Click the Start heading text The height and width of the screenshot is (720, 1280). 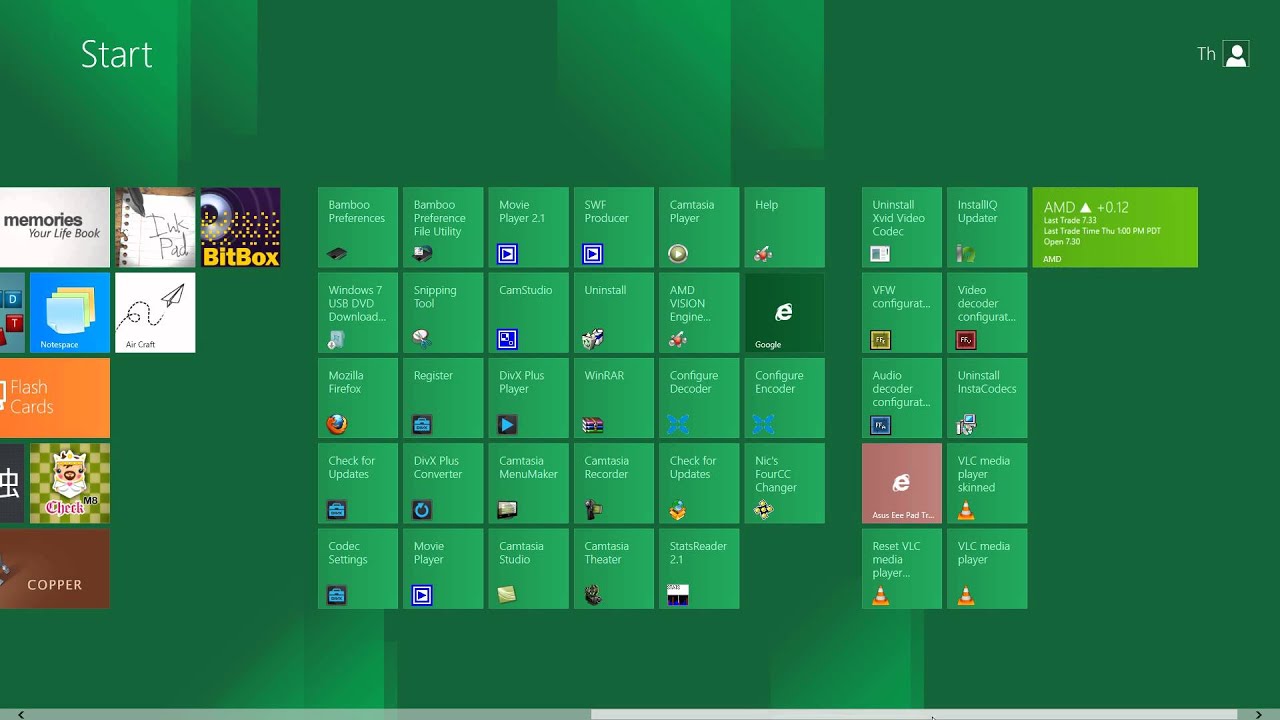tap(116, 55)
